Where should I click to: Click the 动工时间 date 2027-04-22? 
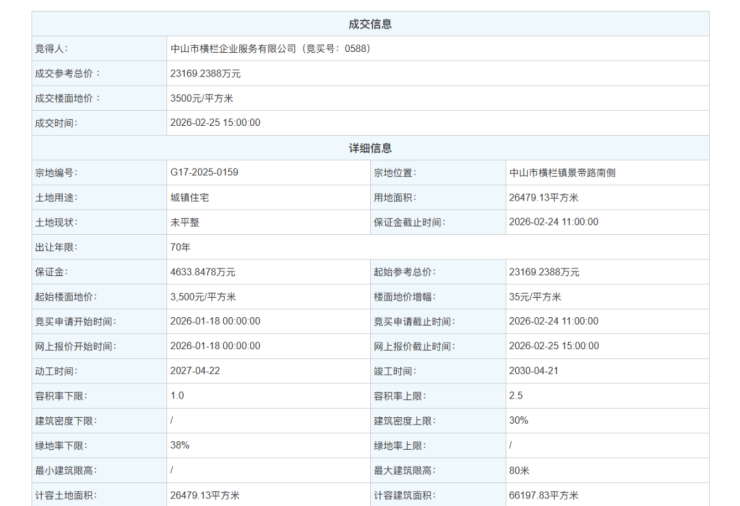point(196,371)
